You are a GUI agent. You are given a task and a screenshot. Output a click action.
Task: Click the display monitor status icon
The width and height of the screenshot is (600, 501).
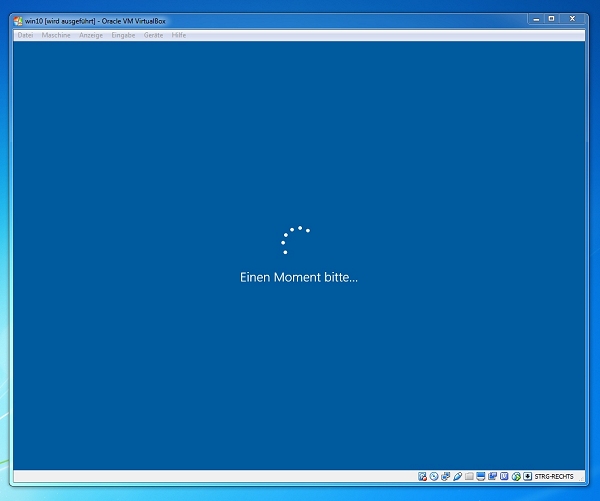point(481,477)
